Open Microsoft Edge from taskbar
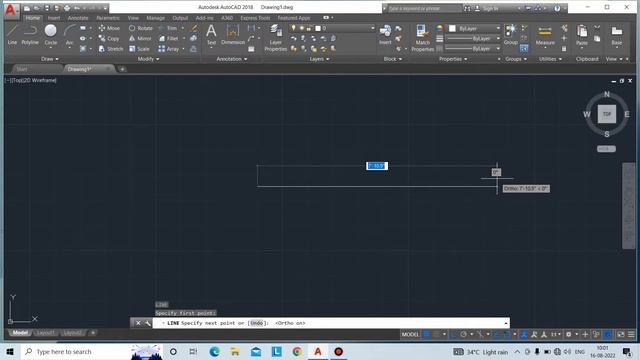The height and width of the screenshot is (360, 640). tap(214, 351)
